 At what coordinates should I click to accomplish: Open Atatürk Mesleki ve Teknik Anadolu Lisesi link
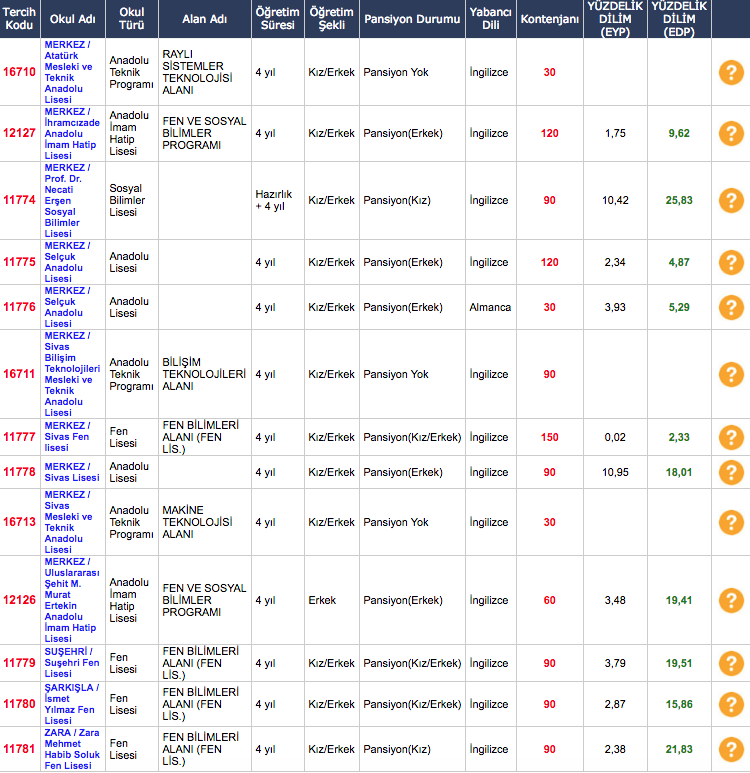[68, 72]
